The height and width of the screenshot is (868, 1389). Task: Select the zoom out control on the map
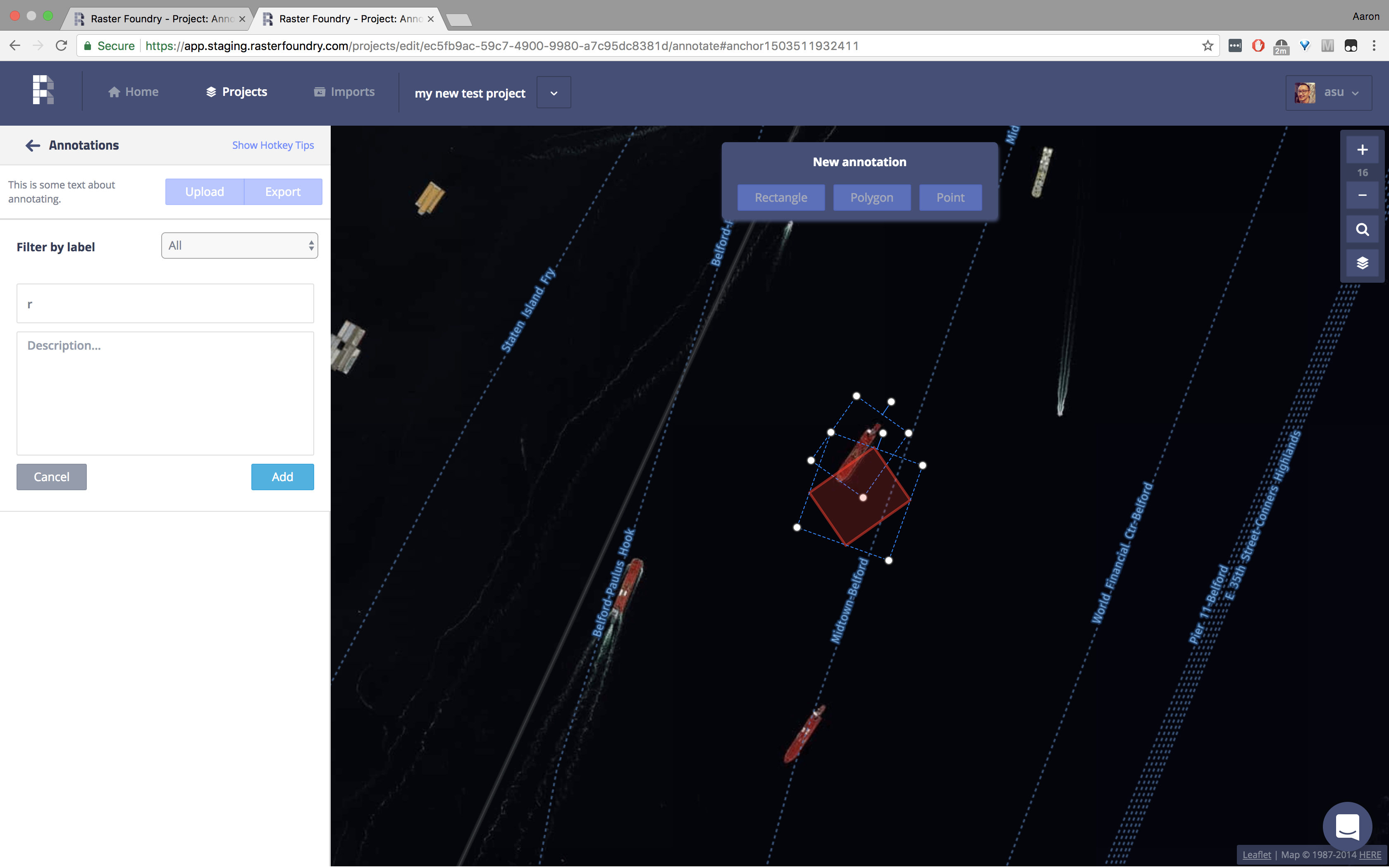point(1362,195)
